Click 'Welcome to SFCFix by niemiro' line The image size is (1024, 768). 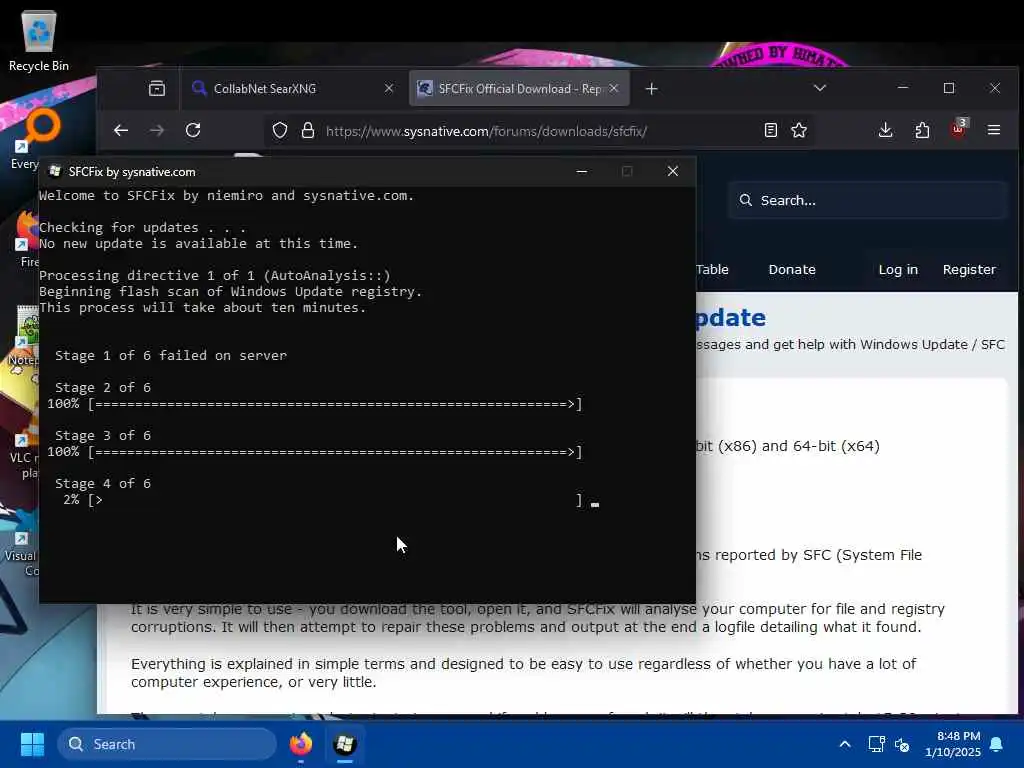pos(227,196)
